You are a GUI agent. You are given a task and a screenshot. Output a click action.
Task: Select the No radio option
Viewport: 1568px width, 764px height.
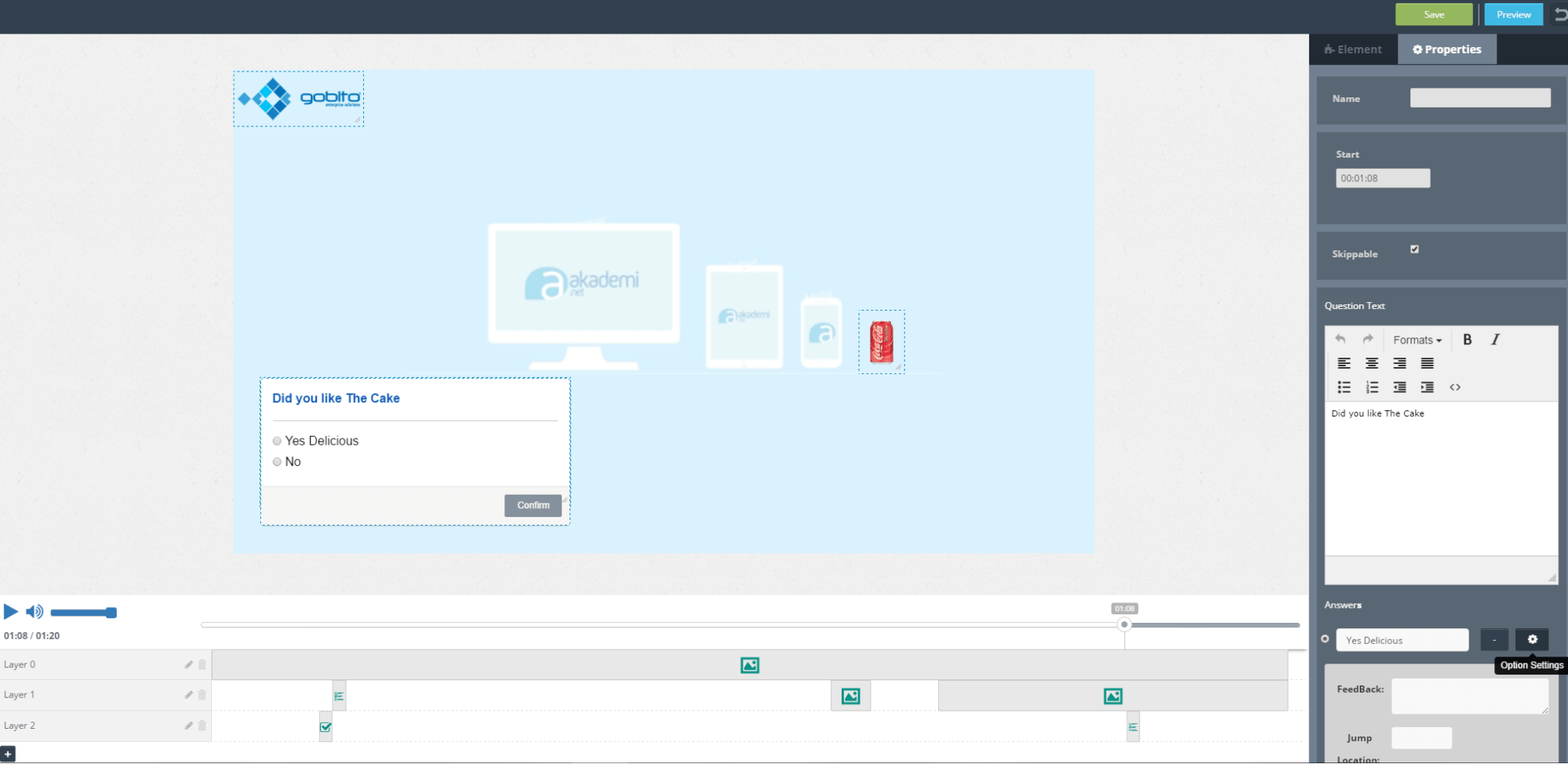click(x=277, y=462)
